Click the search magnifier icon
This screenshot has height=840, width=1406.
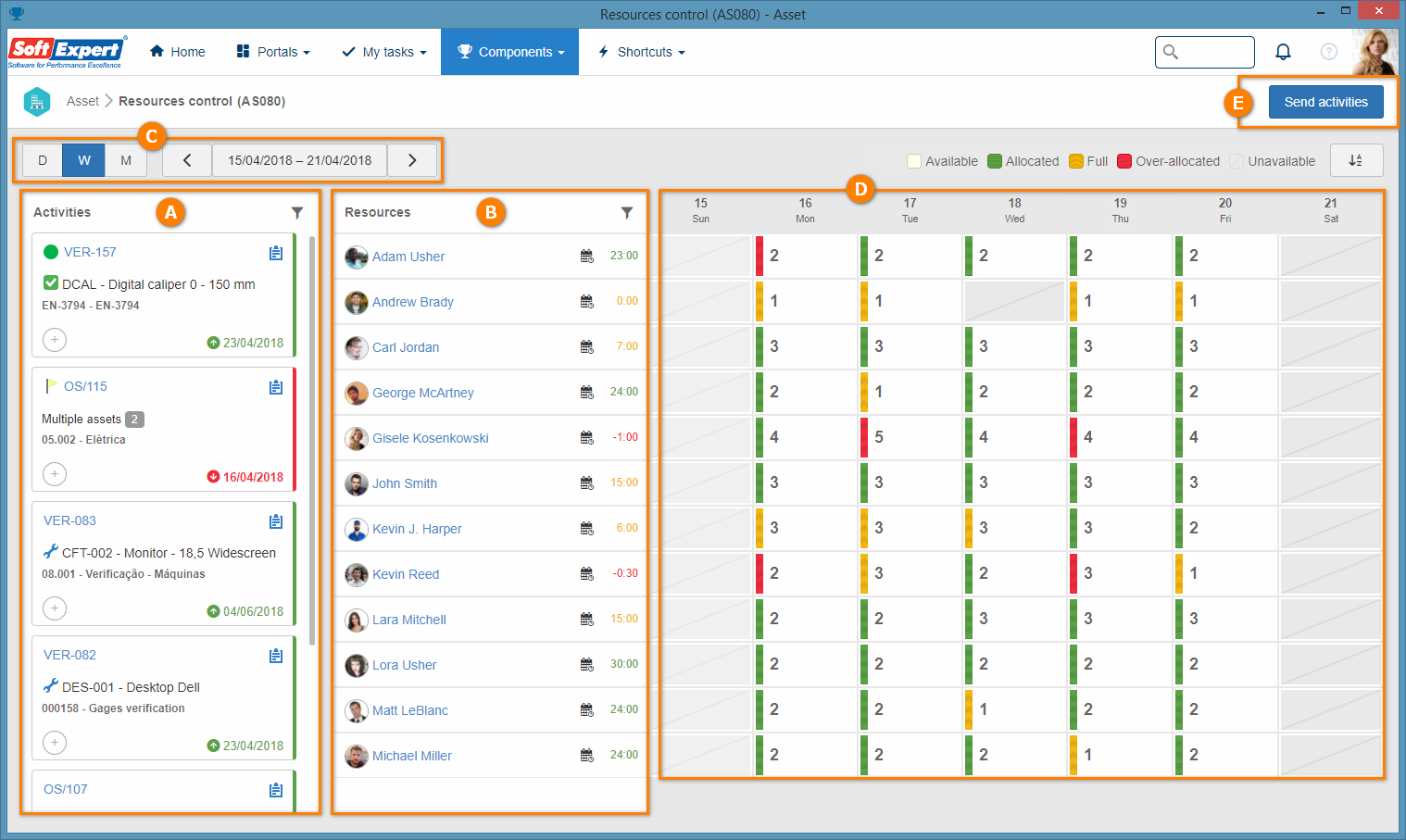1171,52
